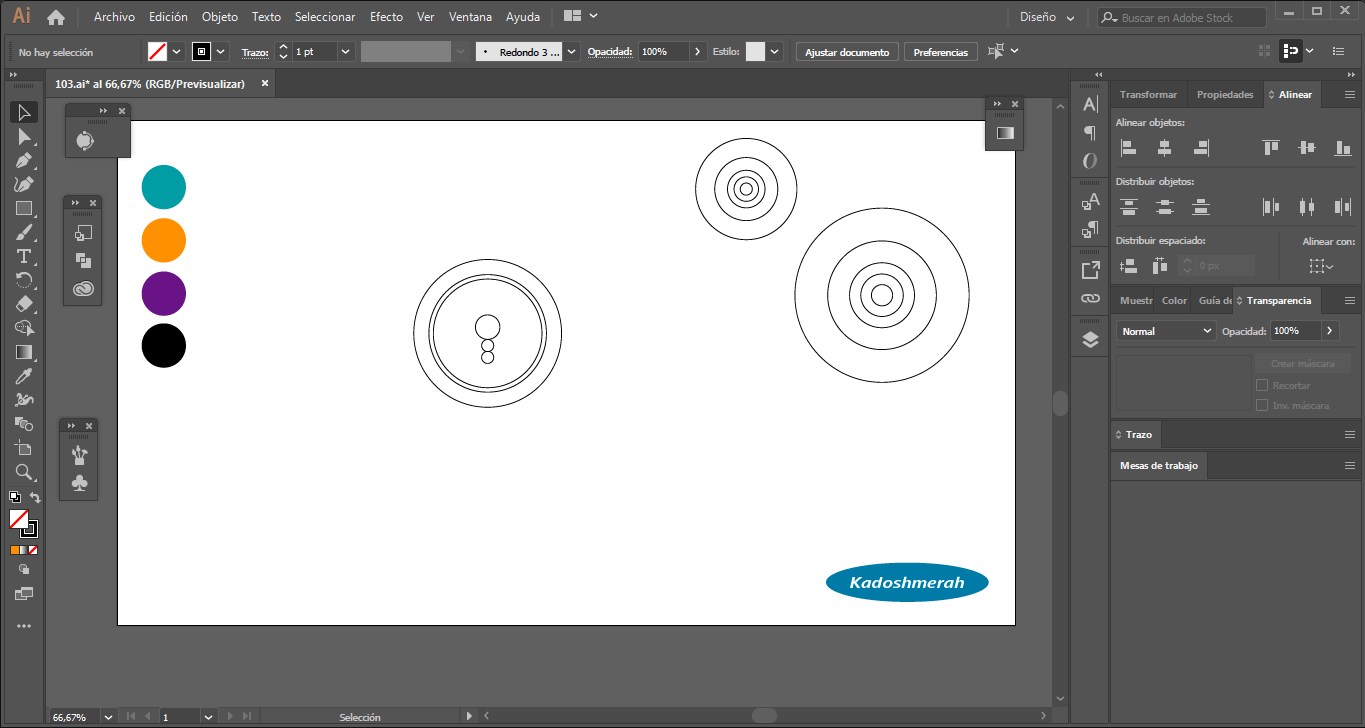Open the Brushes panel floating icon
This screenshot has height=728, width=1365.
[81, 455]
